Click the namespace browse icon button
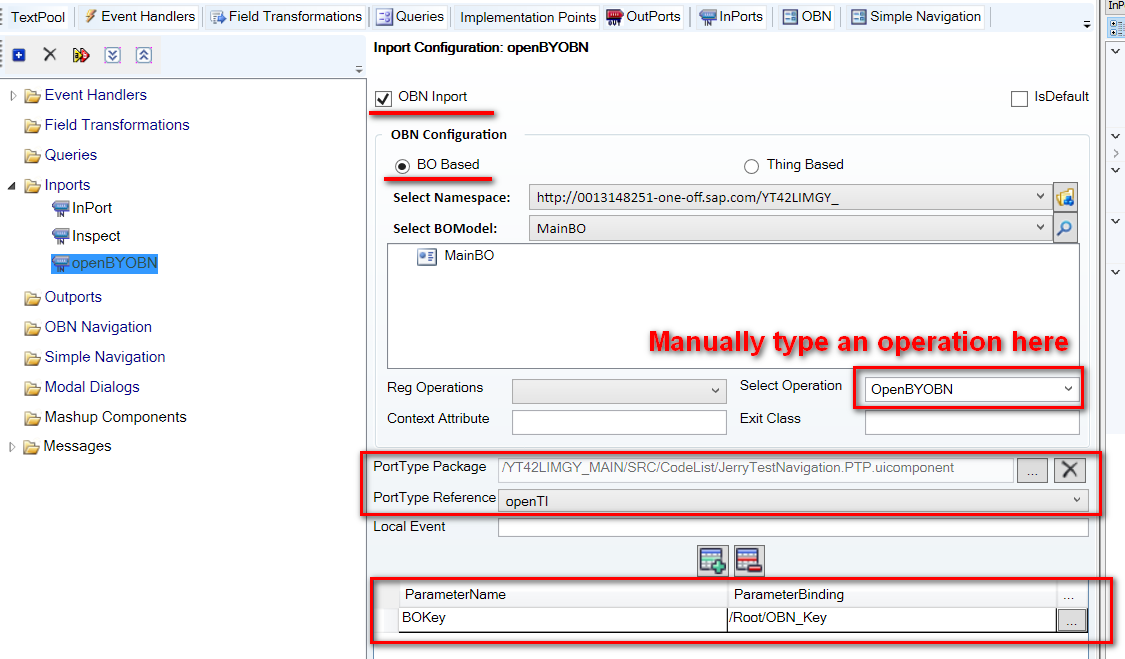Viewport: 1125px width, 659px height. point(1065,197)
